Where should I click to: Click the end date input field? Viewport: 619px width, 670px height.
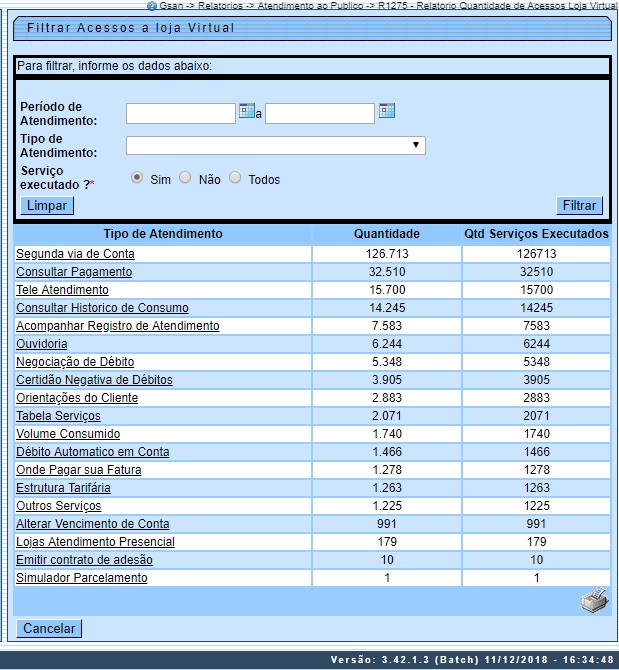point(319,112)
